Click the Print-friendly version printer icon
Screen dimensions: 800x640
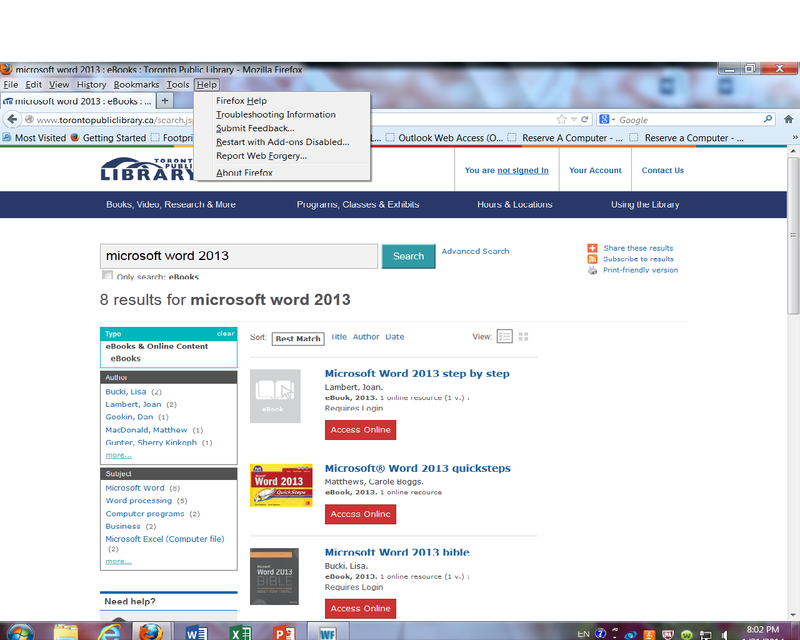592,270
